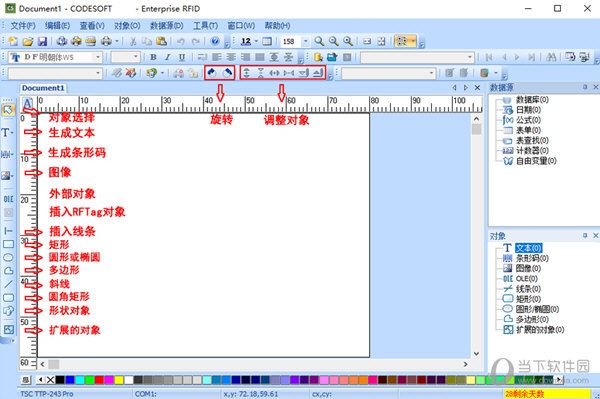Select the image insertion tool
Image resolution: width=600 pixels, height=399 pixels.
coord(8,176)
